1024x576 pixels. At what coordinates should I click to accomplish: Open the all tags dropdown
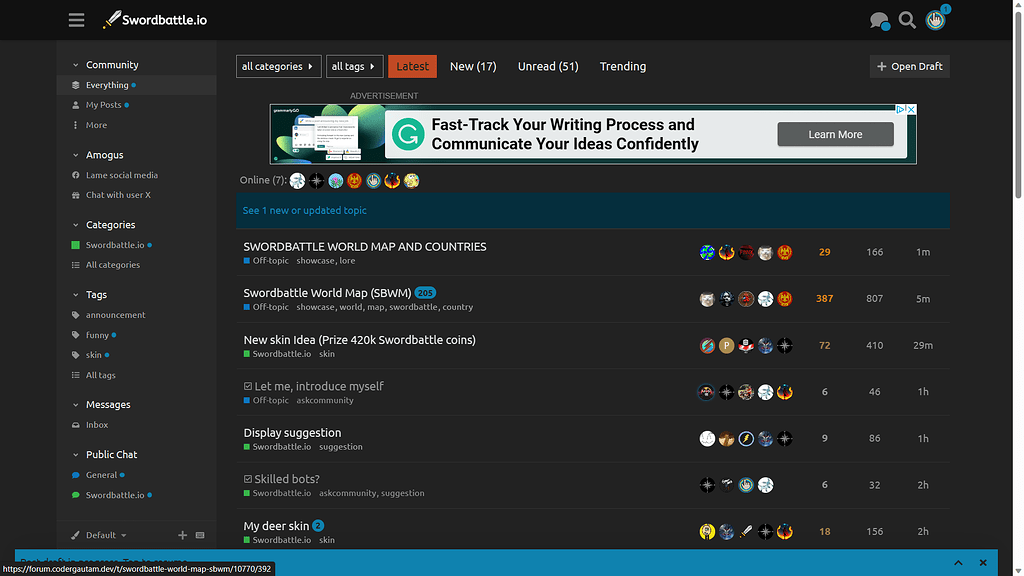355,66
